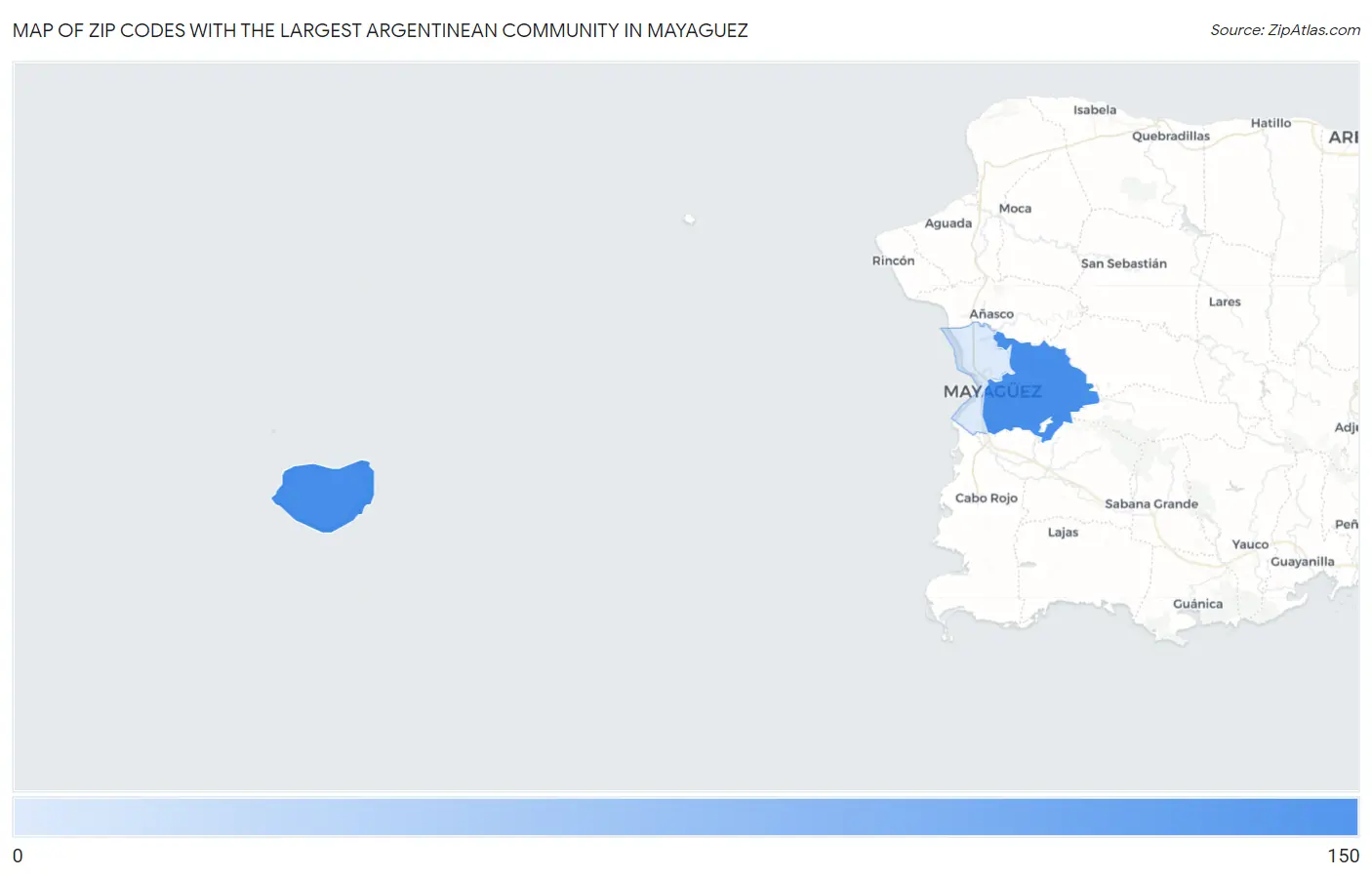Click the Source: ZipAtlas.com label
Viewport: 1372px width, 877px height.
(x=1285, y=30)
